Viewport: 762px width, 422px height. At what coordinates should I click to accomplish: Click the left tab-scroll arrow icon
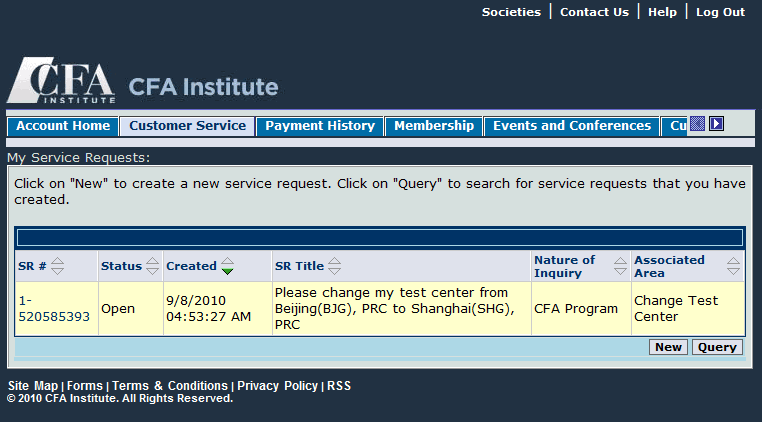698,125
